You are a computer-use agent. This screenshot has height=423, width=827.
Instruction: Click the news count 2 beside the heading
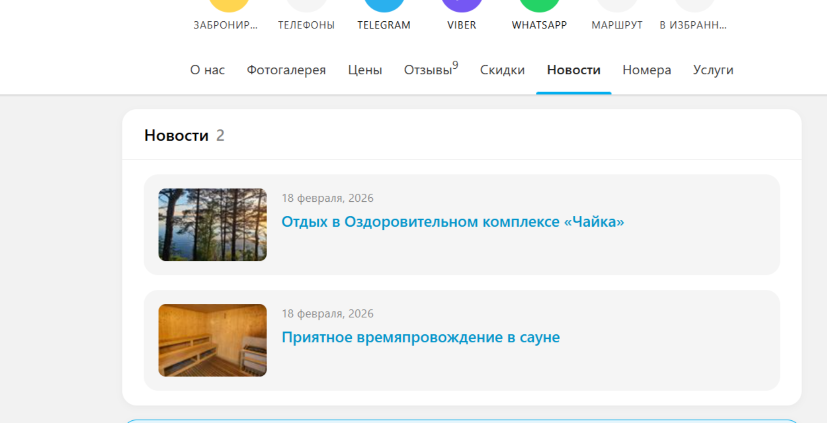(x=220, y=136)
